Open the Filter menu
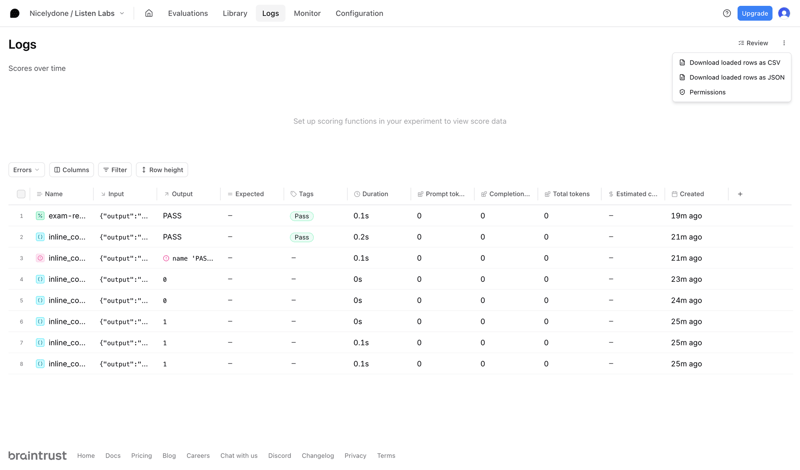The height and width of the screenshot is (470, 800). pyautogui.click(x=115, y=170)
